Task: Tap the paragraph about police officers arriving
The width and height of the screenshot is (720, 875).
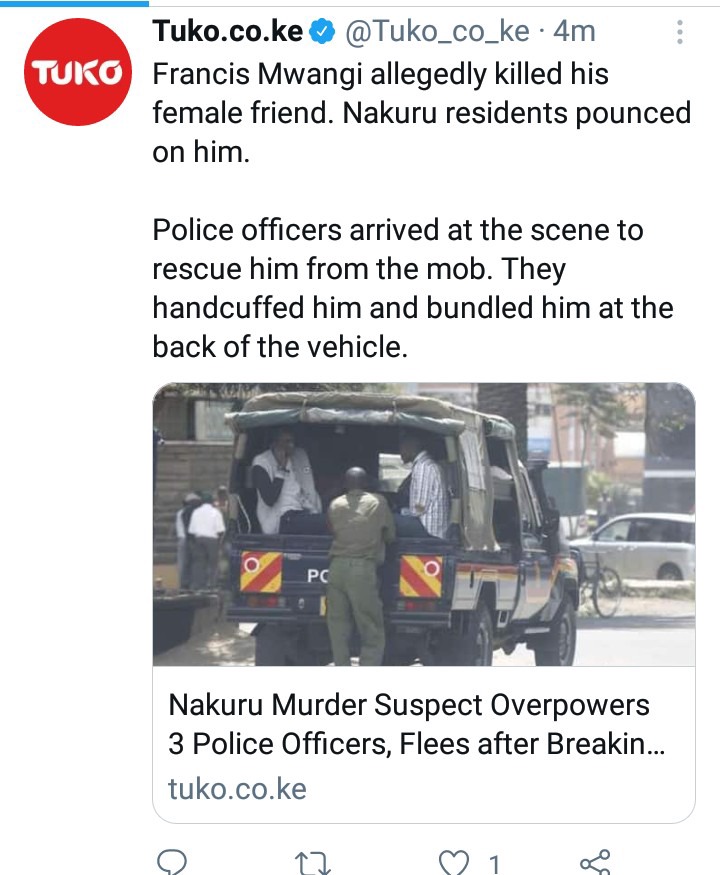Action: pyautogui.click(x=413, y=289)
